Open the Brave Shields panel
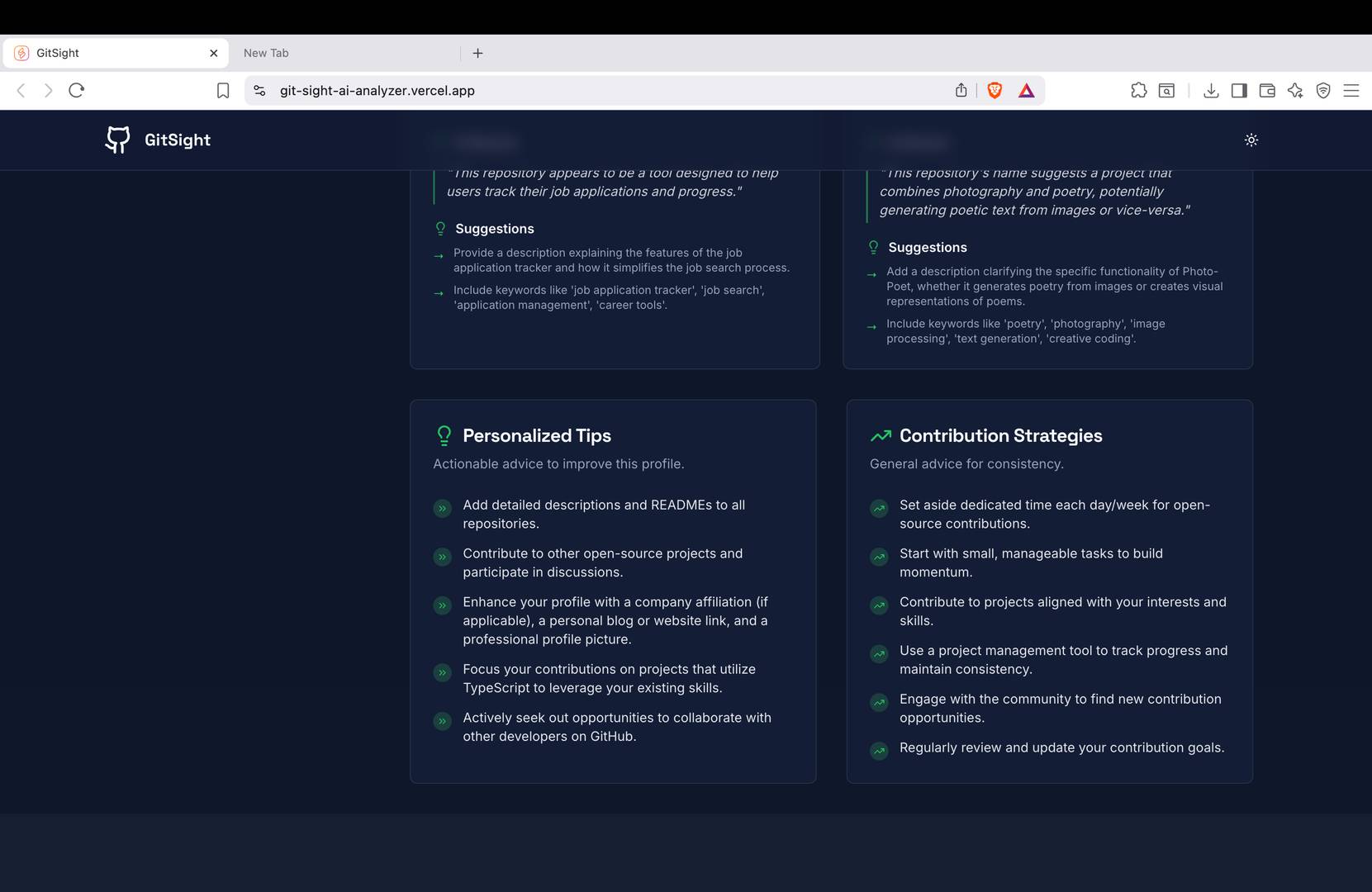The height and width of the screenshot is (892, 1372). pyautogui.click(x=994, y=90)
